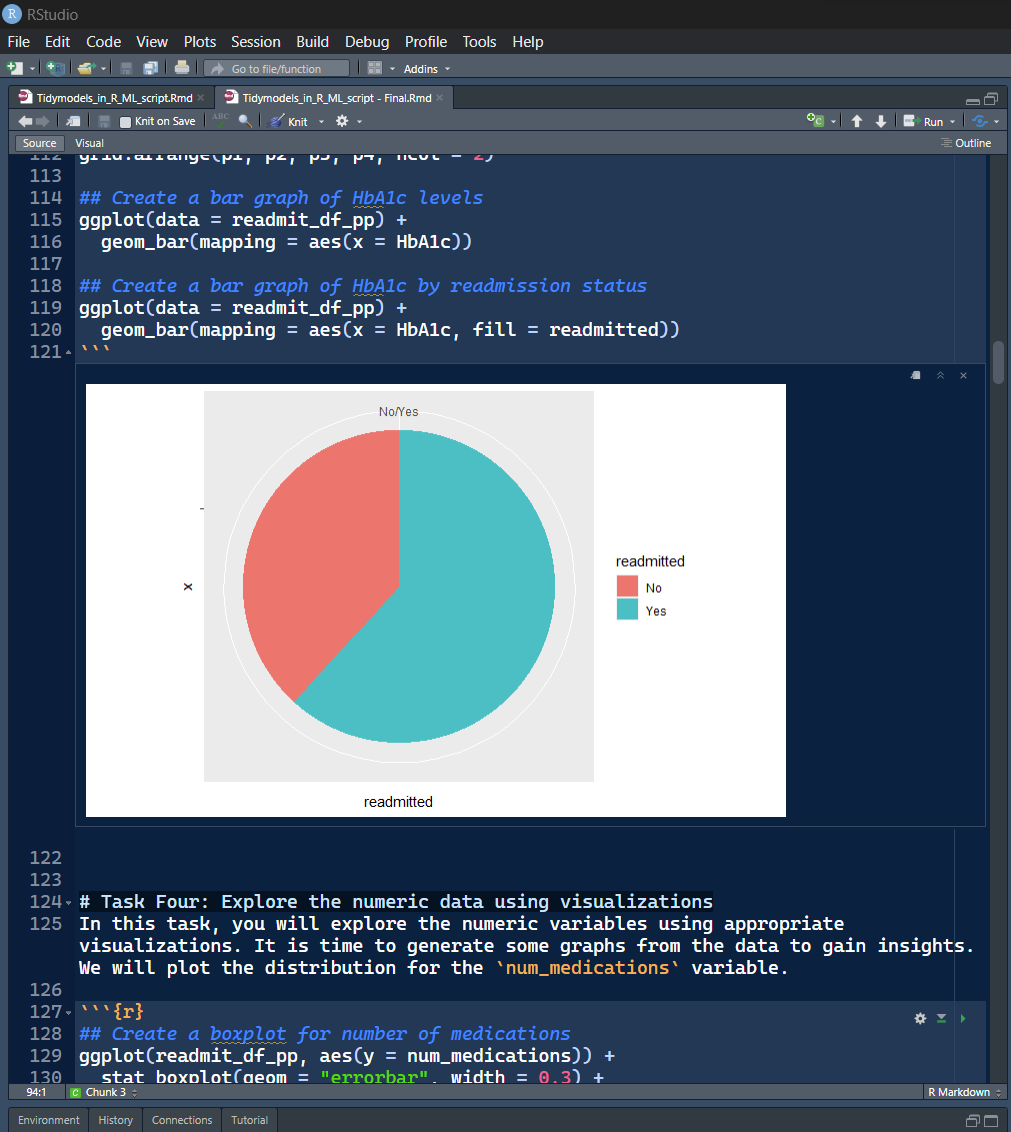Go to previous chunk up arrow
The image size is (1011, 1132).
tap(857, 121)
